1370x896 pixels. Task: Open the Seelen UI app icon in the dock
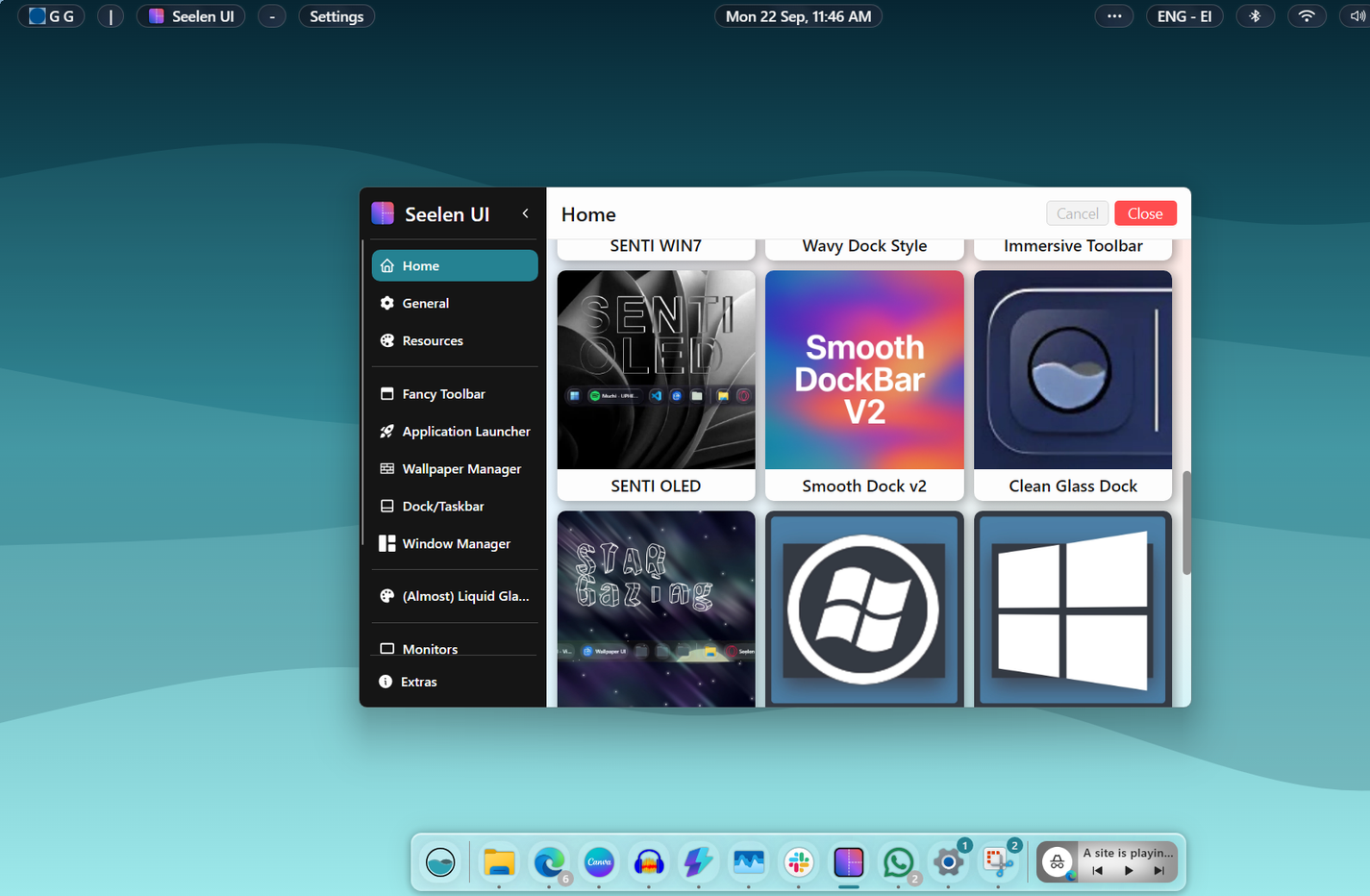(849, 862)
